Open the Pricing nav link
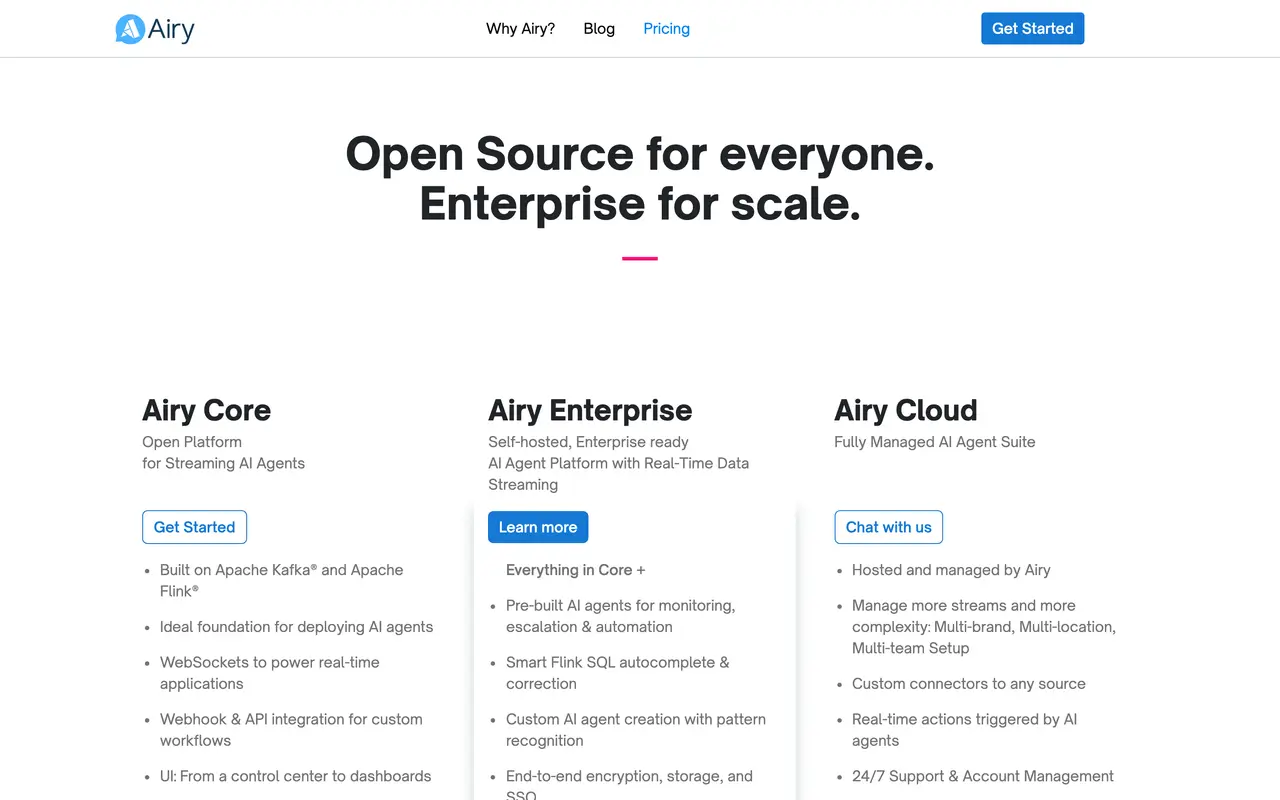This screenshot has width=1280, height=800. (666, 29)
